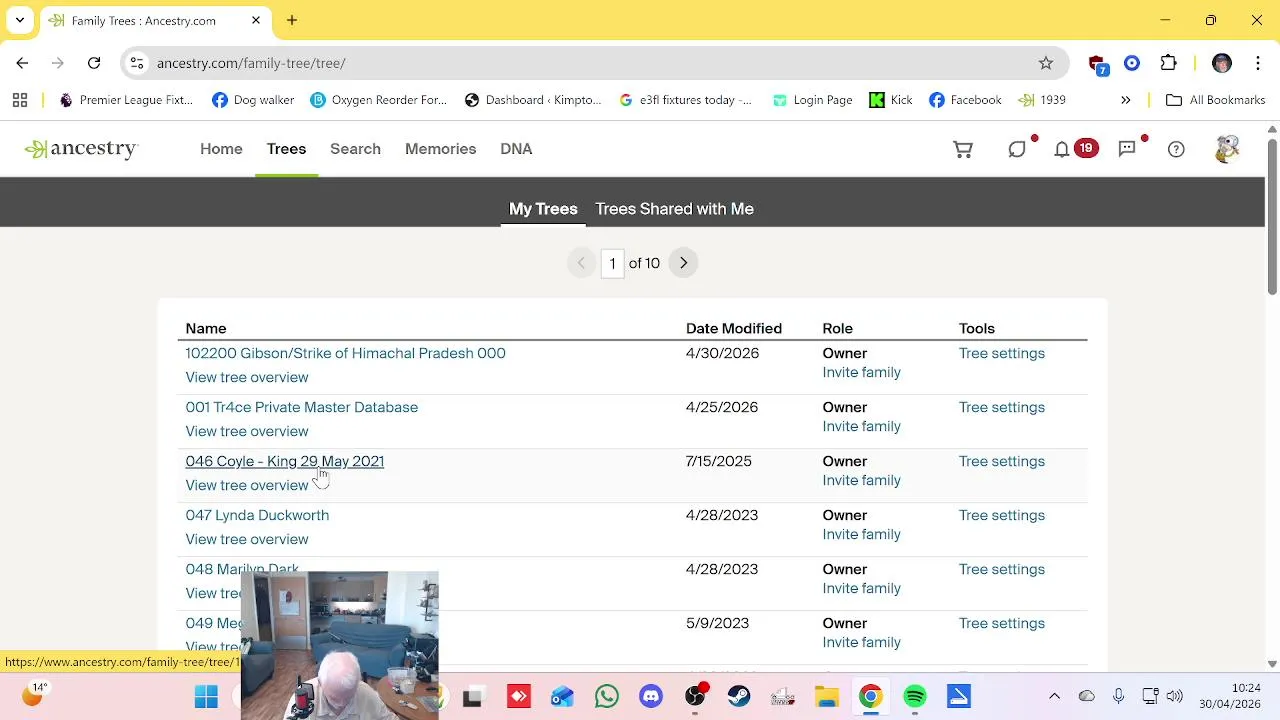Viewport: 1280px width, 720px height.
Task: Open the Dog walker bookmark
Action: 253,100
